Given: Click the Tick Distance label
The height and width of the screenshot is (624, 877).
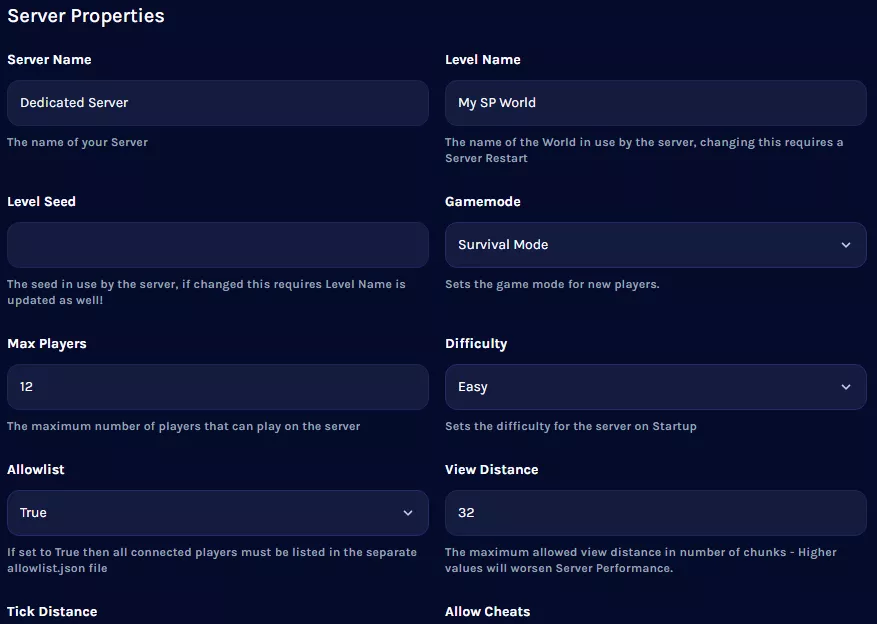Looking at the screenshot, I should (52, 611).
